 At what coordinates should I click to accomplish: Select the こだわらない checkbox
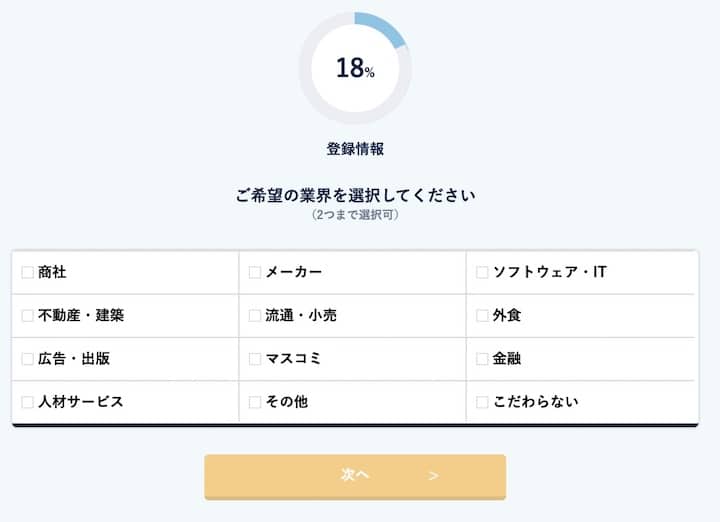tap(482, 402)
